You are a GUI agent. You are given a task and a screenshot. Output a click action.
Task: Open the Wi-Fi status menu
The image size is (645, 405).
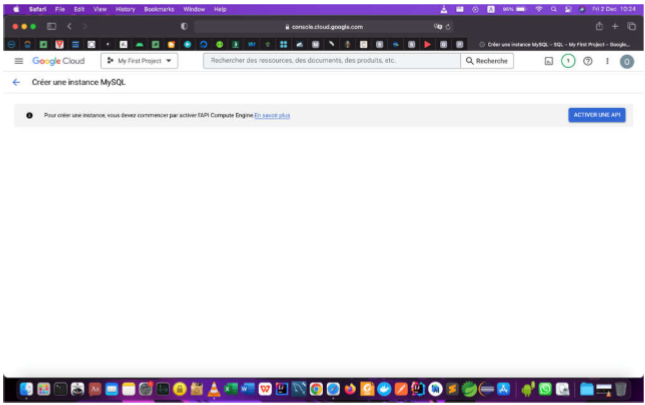(539, 9)
